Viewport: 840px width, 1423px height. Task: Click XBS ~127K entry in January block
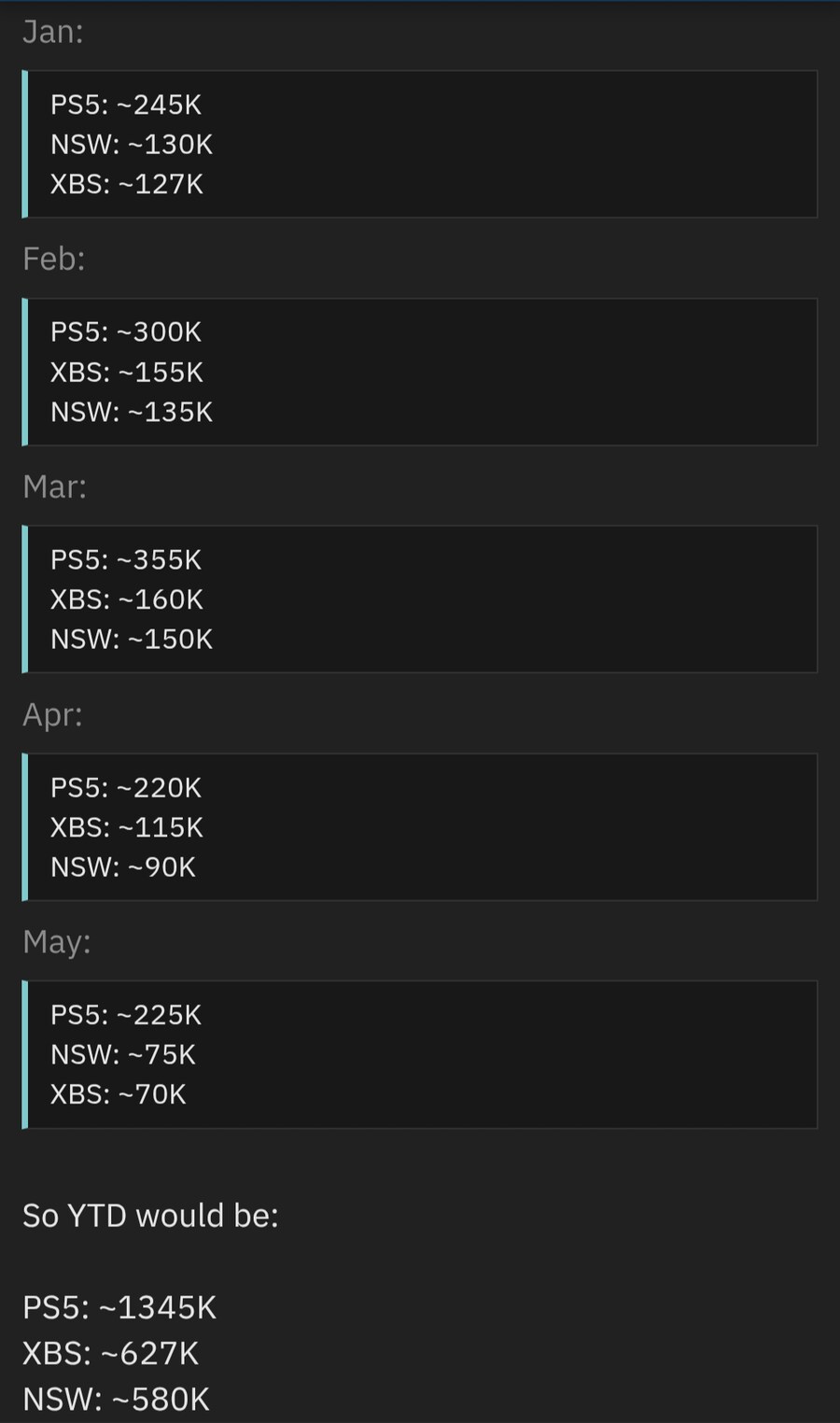[x=127, y=184]
